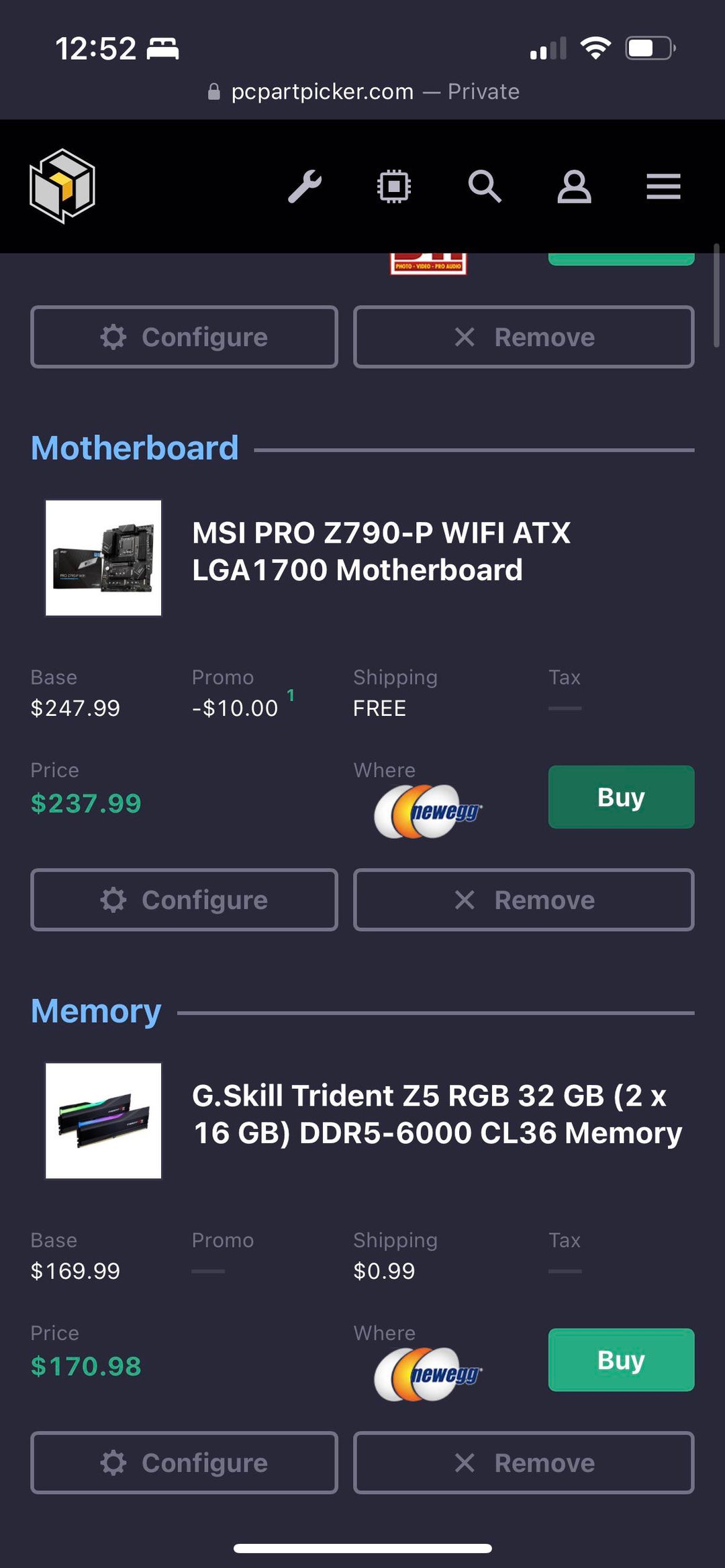Click the promo footnote marker beside -$10.00
725x1568 pixels.
click(291, 695)
